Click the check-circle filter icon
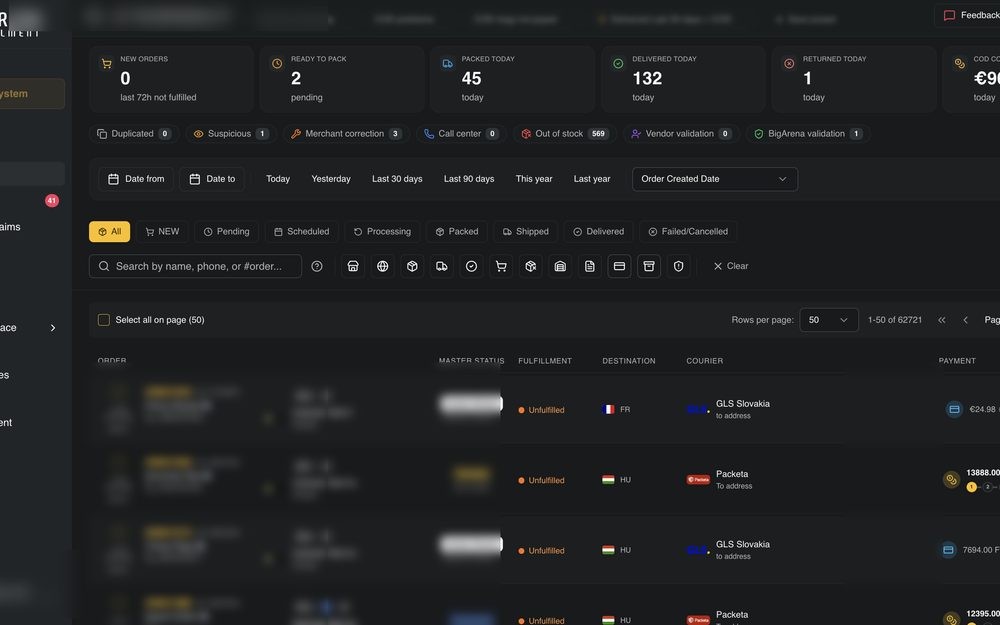 pos(471,267)
